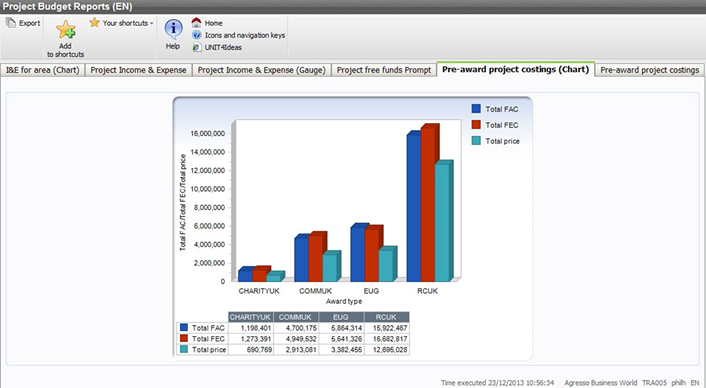The image size is (706, 388).
Task: Click the Your shortcuts star icon
Action: click(94, 23)
